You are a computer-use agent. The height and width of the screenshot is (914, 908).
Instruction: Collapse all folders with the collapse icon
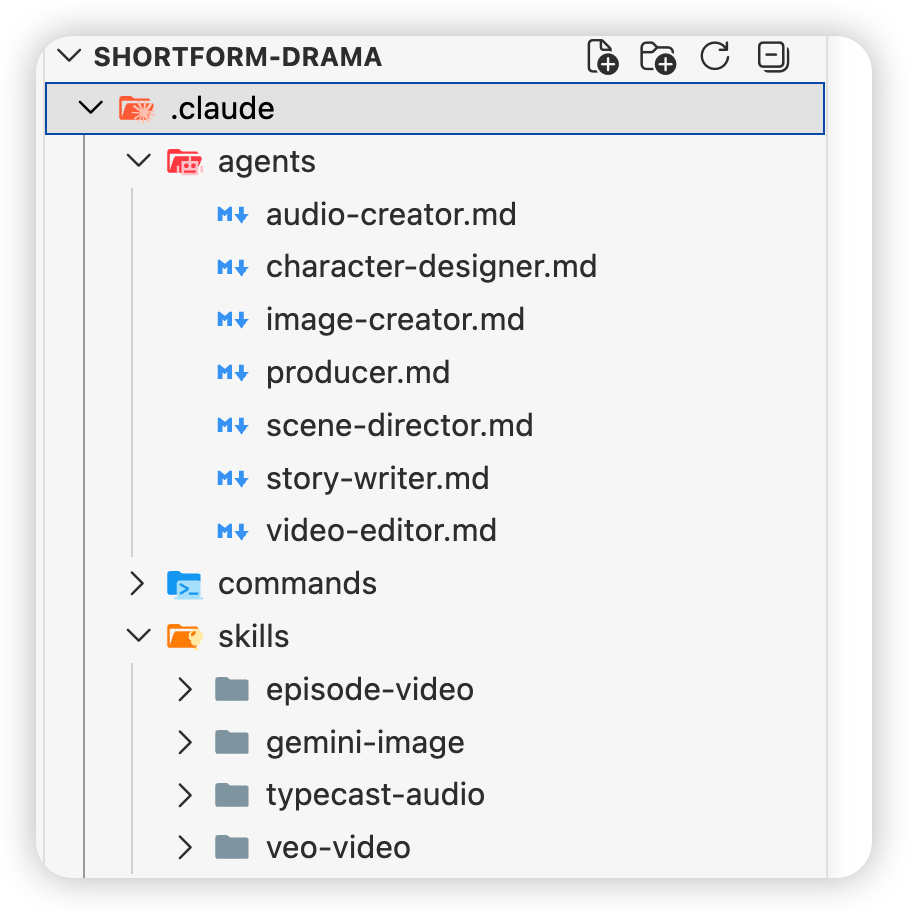[x=773, y=57]
